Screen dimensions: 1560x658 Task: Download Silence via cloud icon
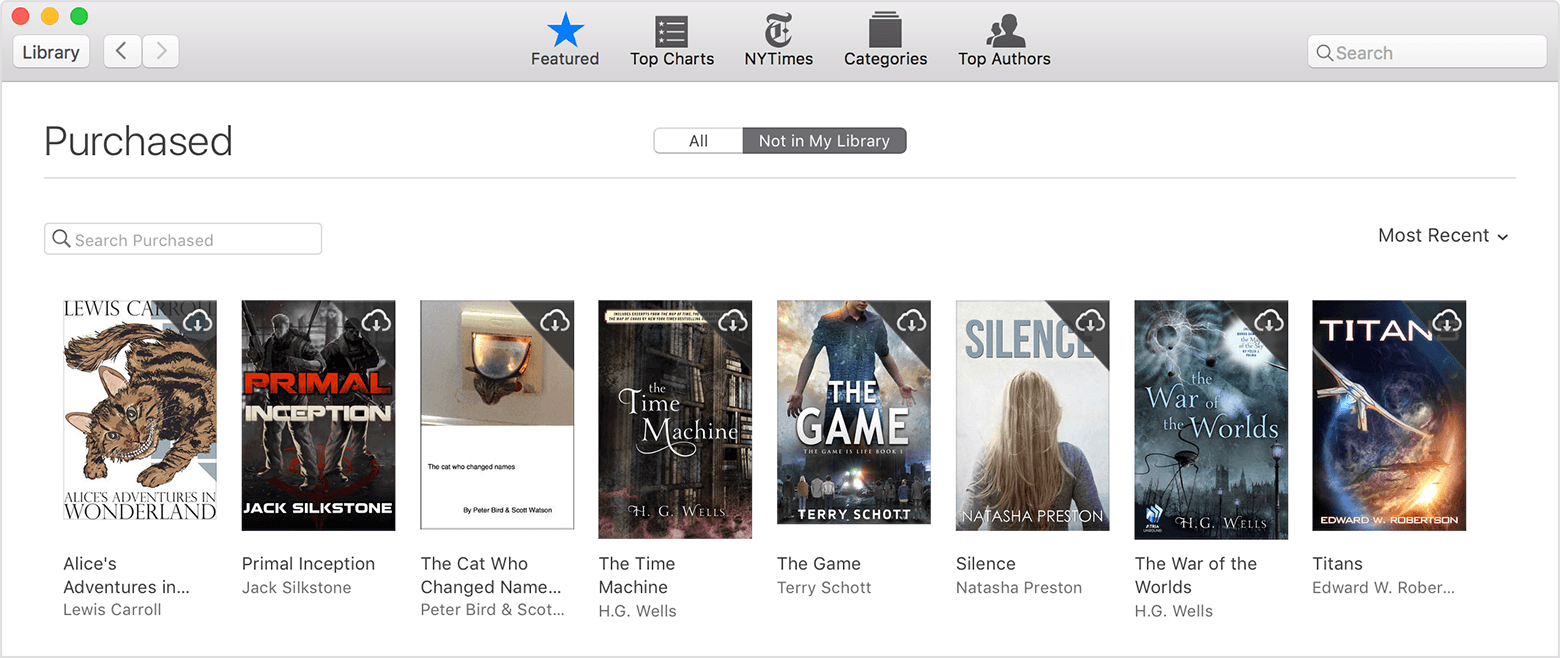1090,320
